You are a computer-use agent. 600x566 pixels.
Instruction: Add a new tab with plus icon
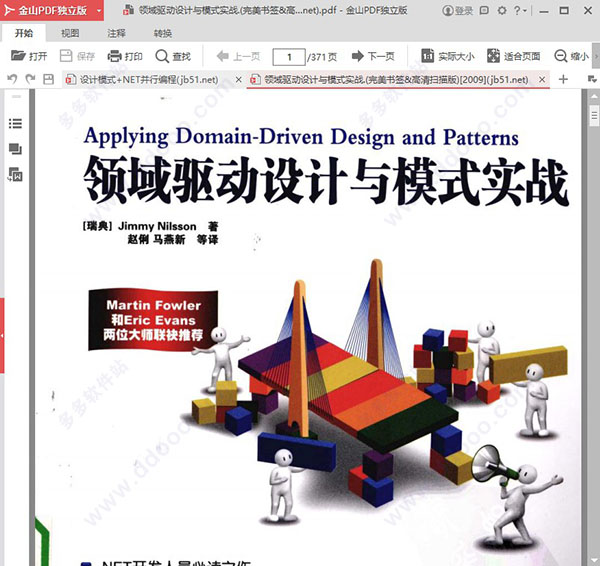coord(563,79)
